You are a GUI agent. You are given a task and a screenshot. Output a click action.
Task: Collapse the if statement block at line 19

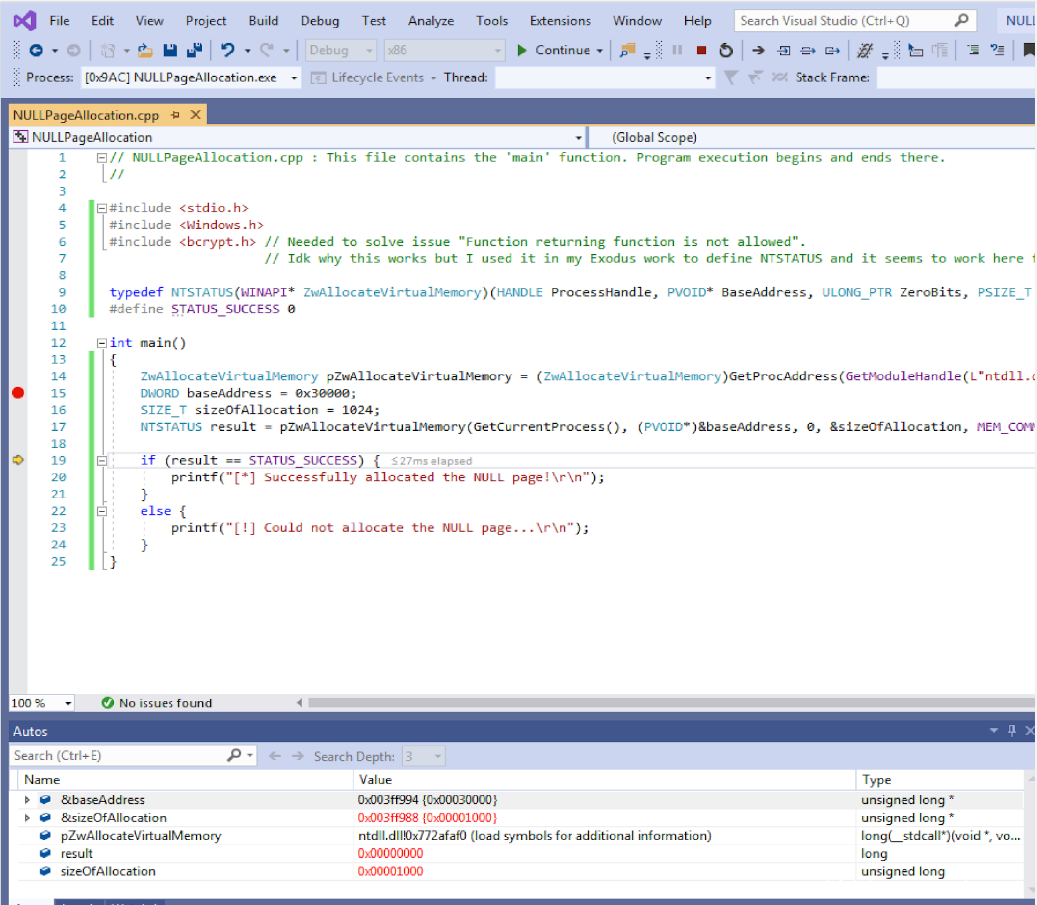pos(101,460)
